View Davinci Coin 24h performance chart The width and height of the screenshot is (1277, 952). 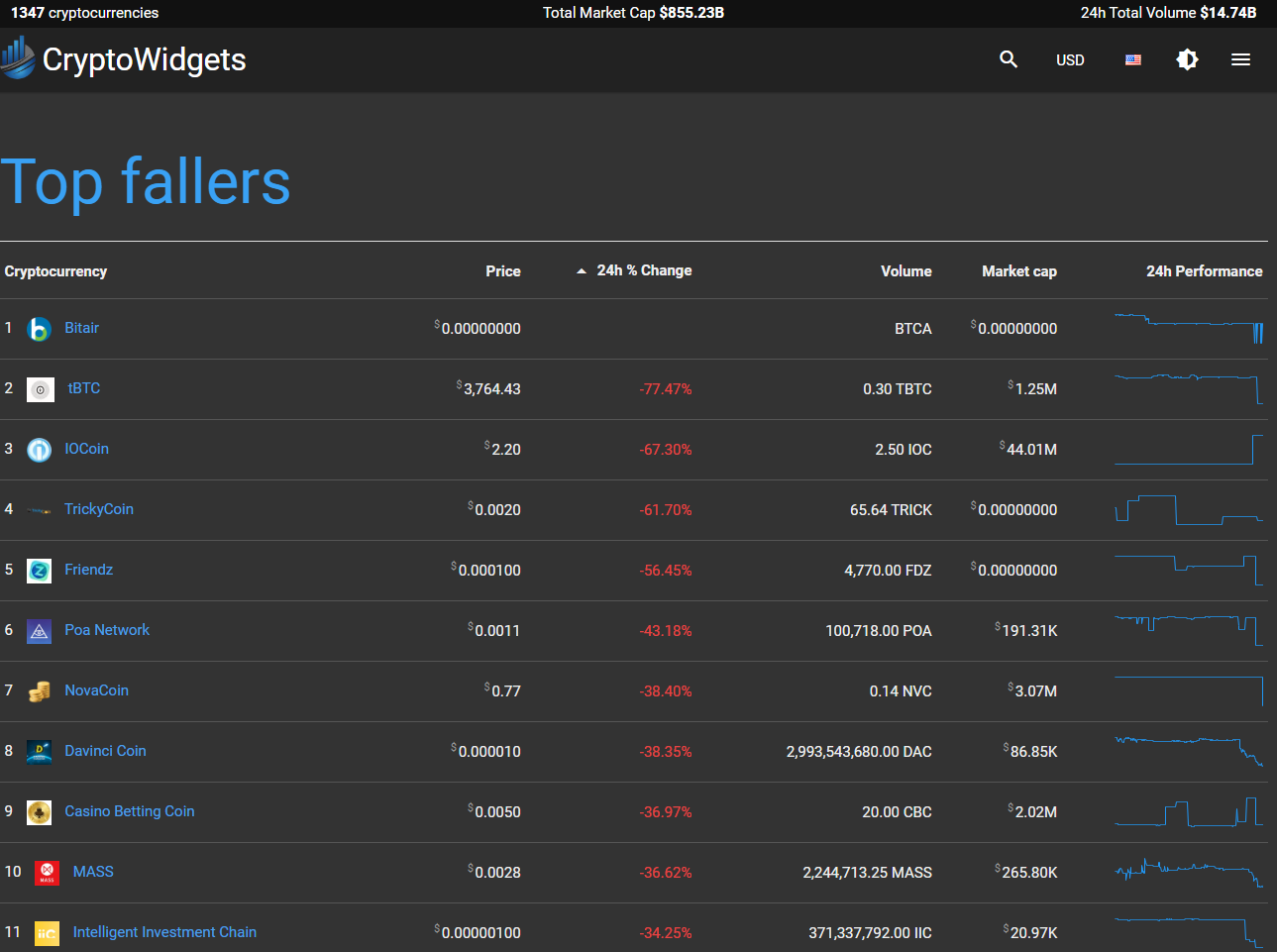pos(1189,752)
